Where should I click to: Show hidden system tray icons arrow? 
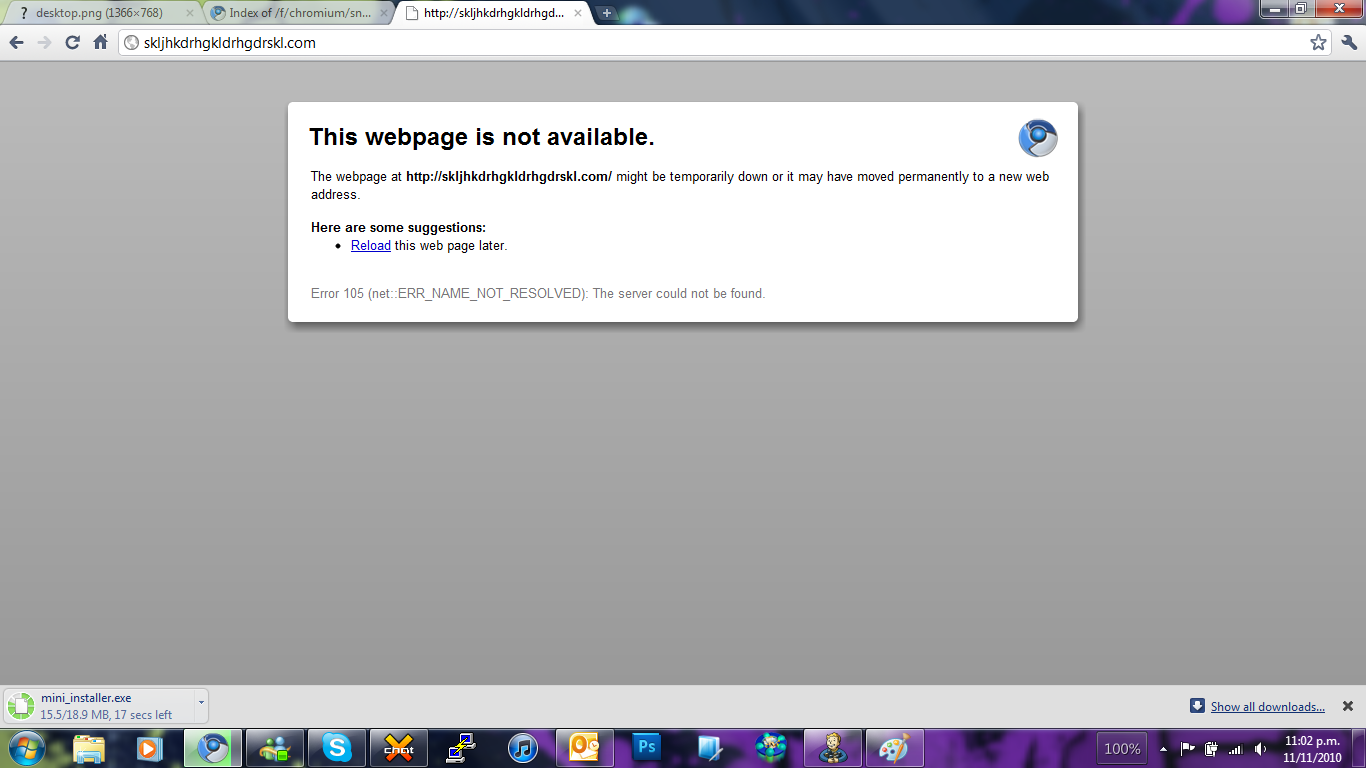click(x=1163, y=749)
